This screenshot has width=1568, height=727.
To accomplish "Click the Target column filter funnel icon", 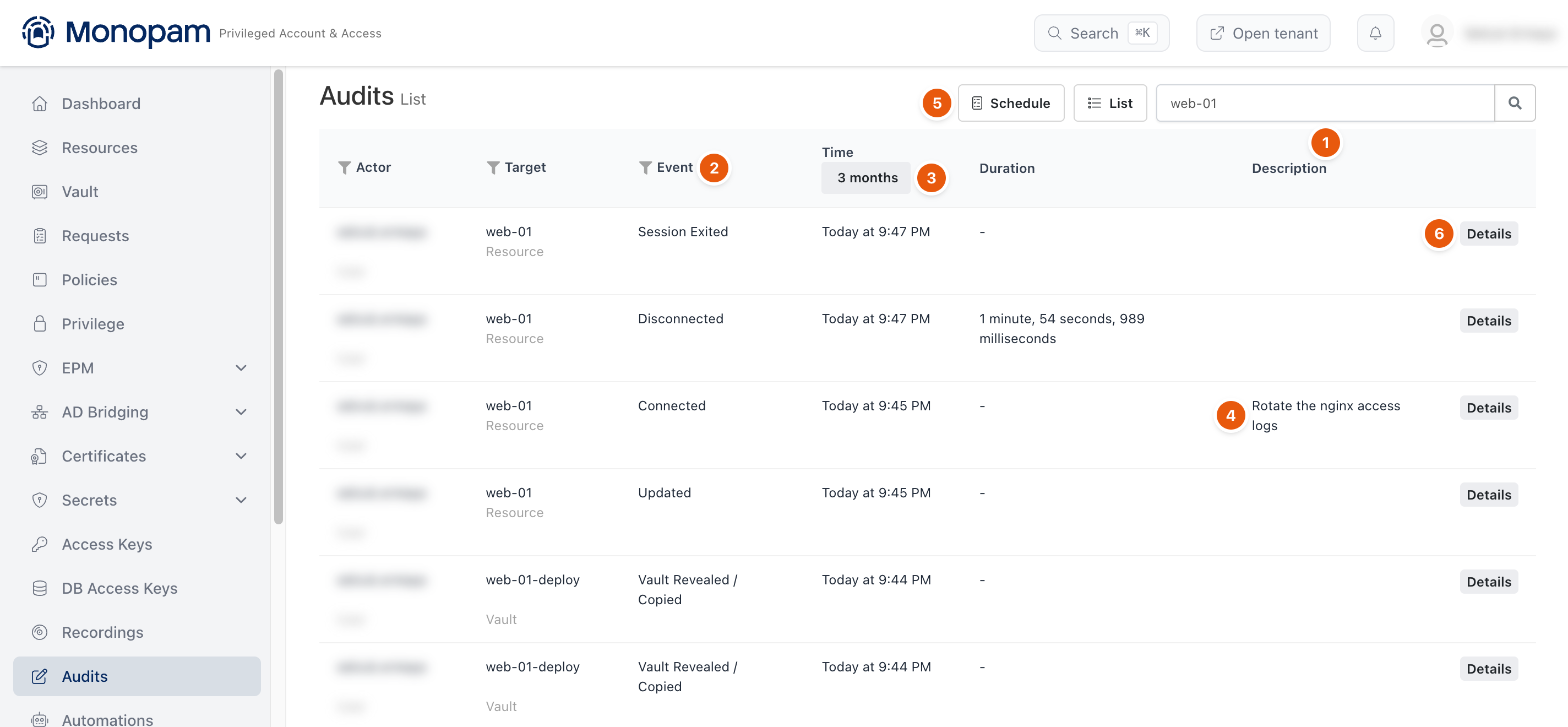I will (x=493, y=168).
